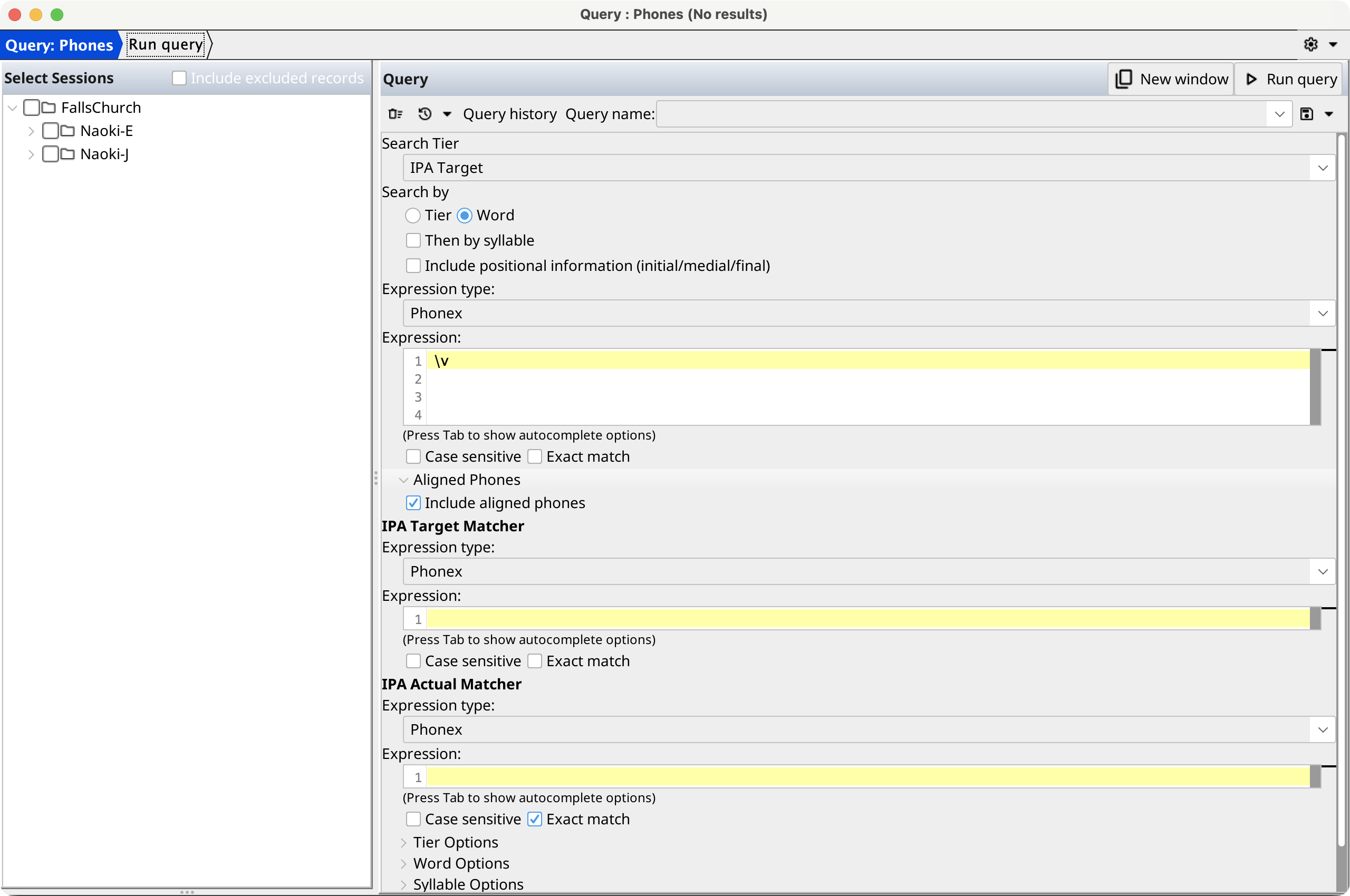Click the Query history label
This screenshot has height=896, width=1350.
pyautogui.click(x=509, y=114)
